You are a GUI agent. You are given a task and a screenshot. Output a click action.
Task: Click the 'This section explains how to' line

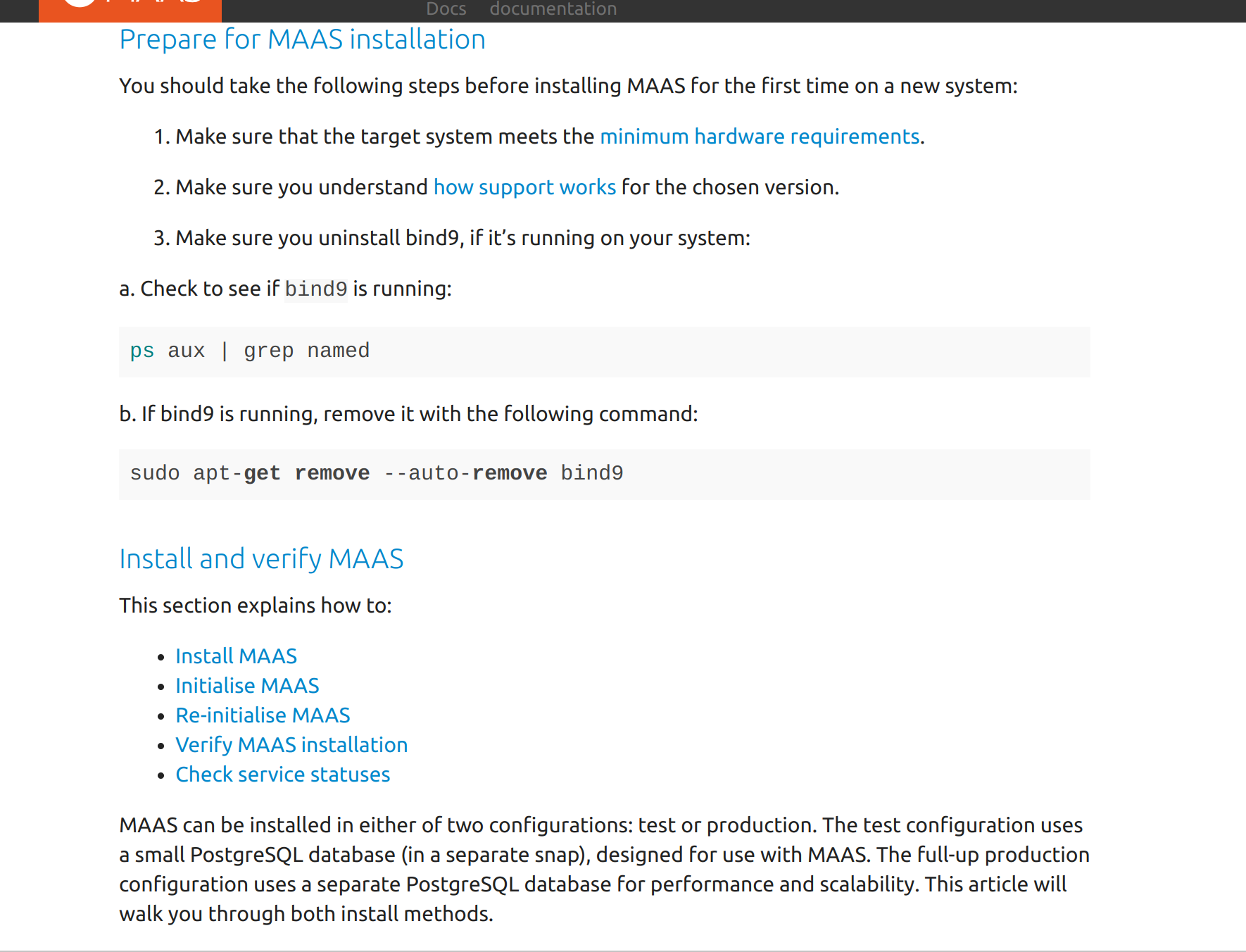tap(255, 606)
